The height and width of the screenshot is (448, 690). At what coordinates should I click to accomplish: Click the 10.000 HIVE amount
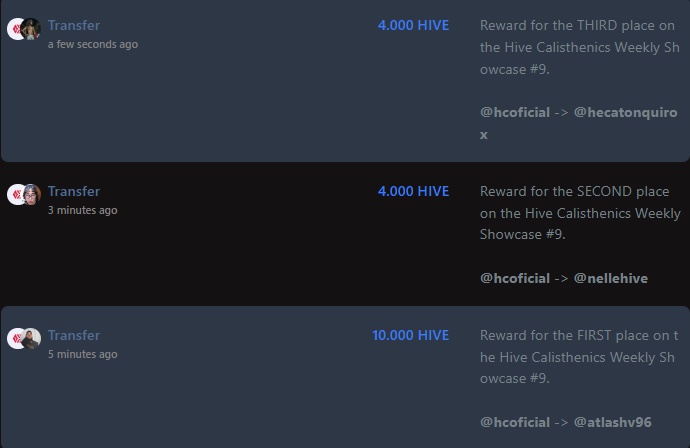[x=410, y=335]
